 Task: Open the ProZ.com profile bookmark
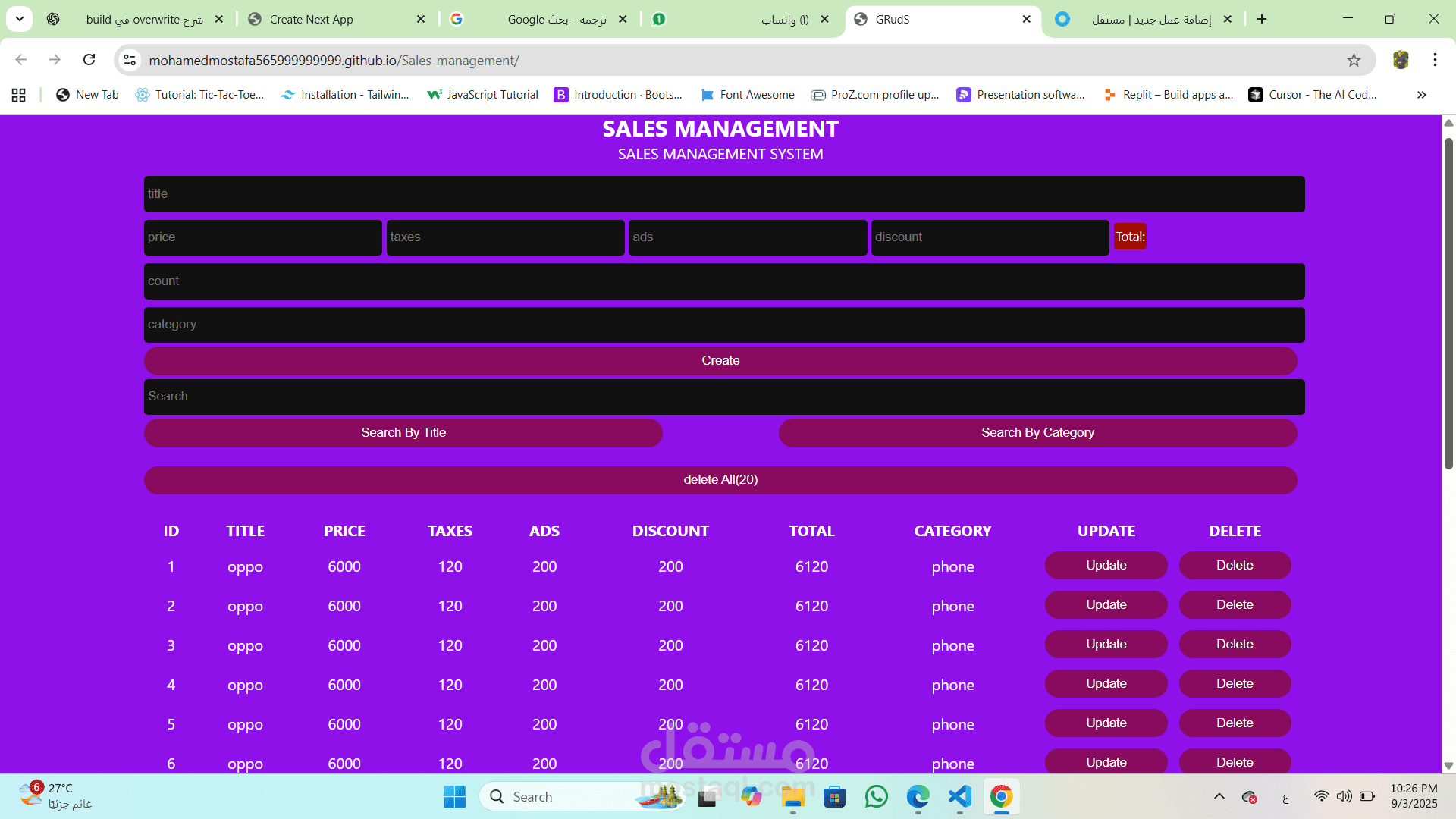click(x=875, y=95)
